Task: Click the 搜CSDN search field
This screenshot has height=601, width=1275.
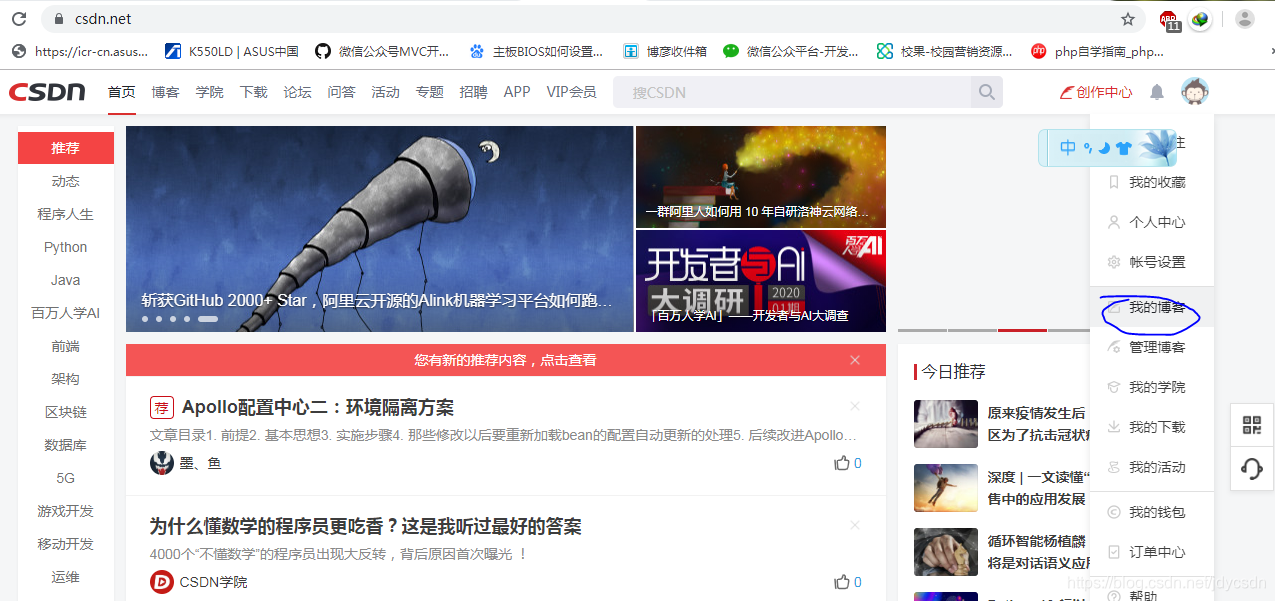Action: click(792, 92)
